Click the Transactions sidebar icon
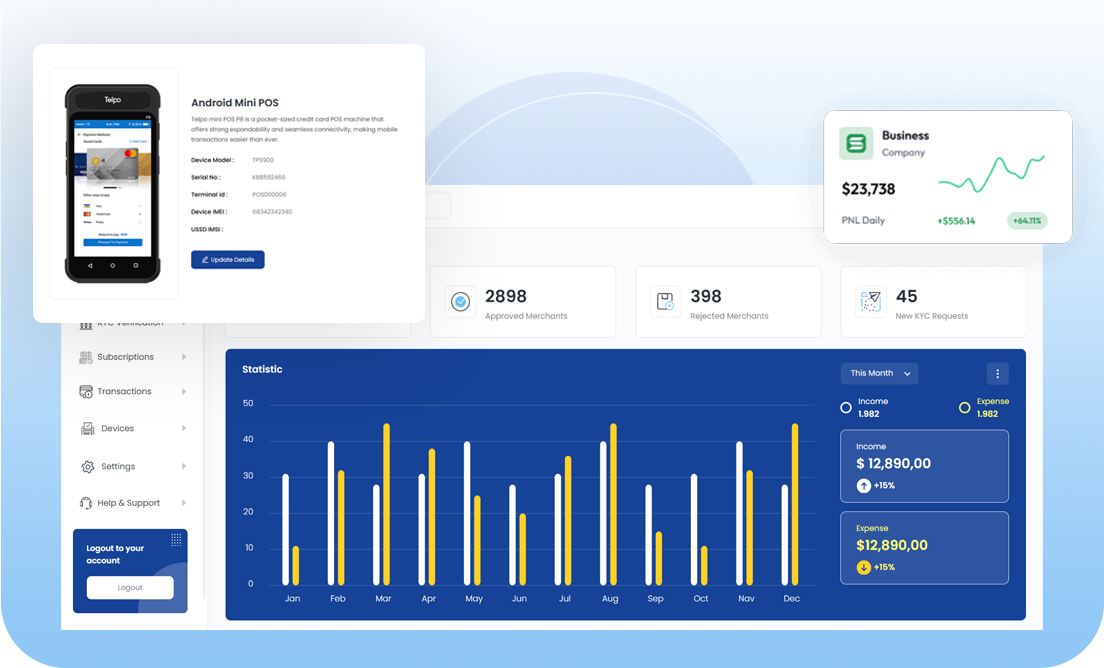The image size is (1104, 668). [x=86, y=392]
